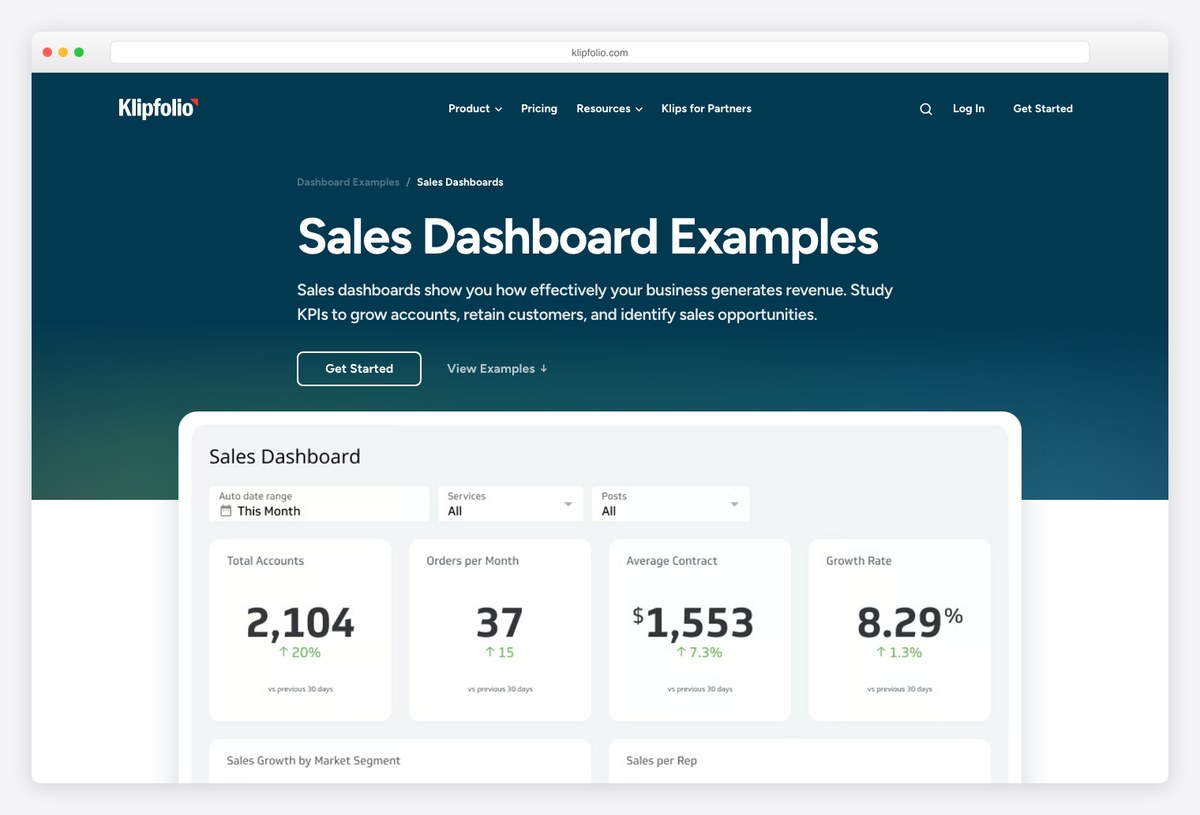Screen dimensions: 1200x815
Task: Open the Services dropdown
Action: pos(510,504)
